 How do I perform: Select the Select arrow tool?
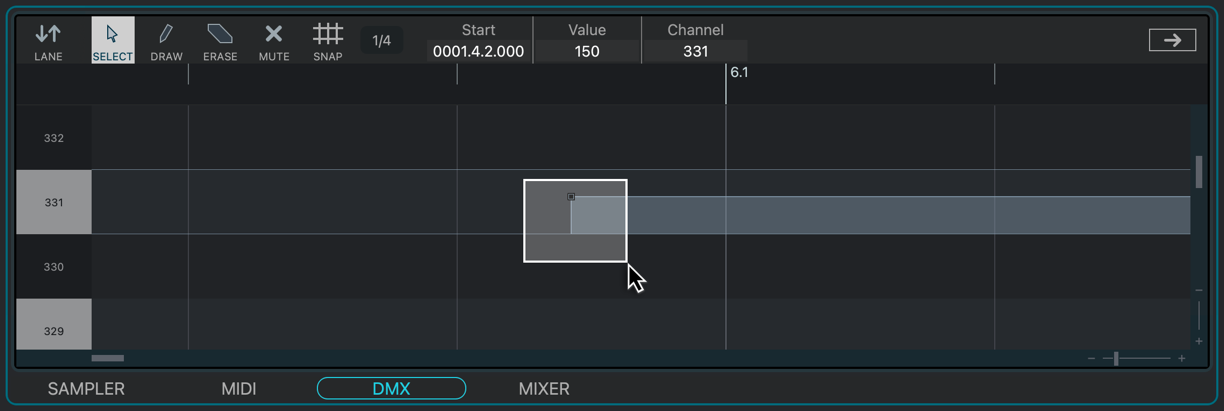112,41
